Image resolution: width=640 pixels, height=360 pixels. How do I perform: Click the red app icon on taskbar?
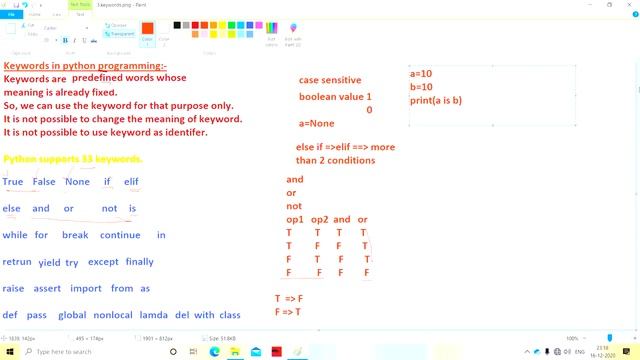point(277,351)
